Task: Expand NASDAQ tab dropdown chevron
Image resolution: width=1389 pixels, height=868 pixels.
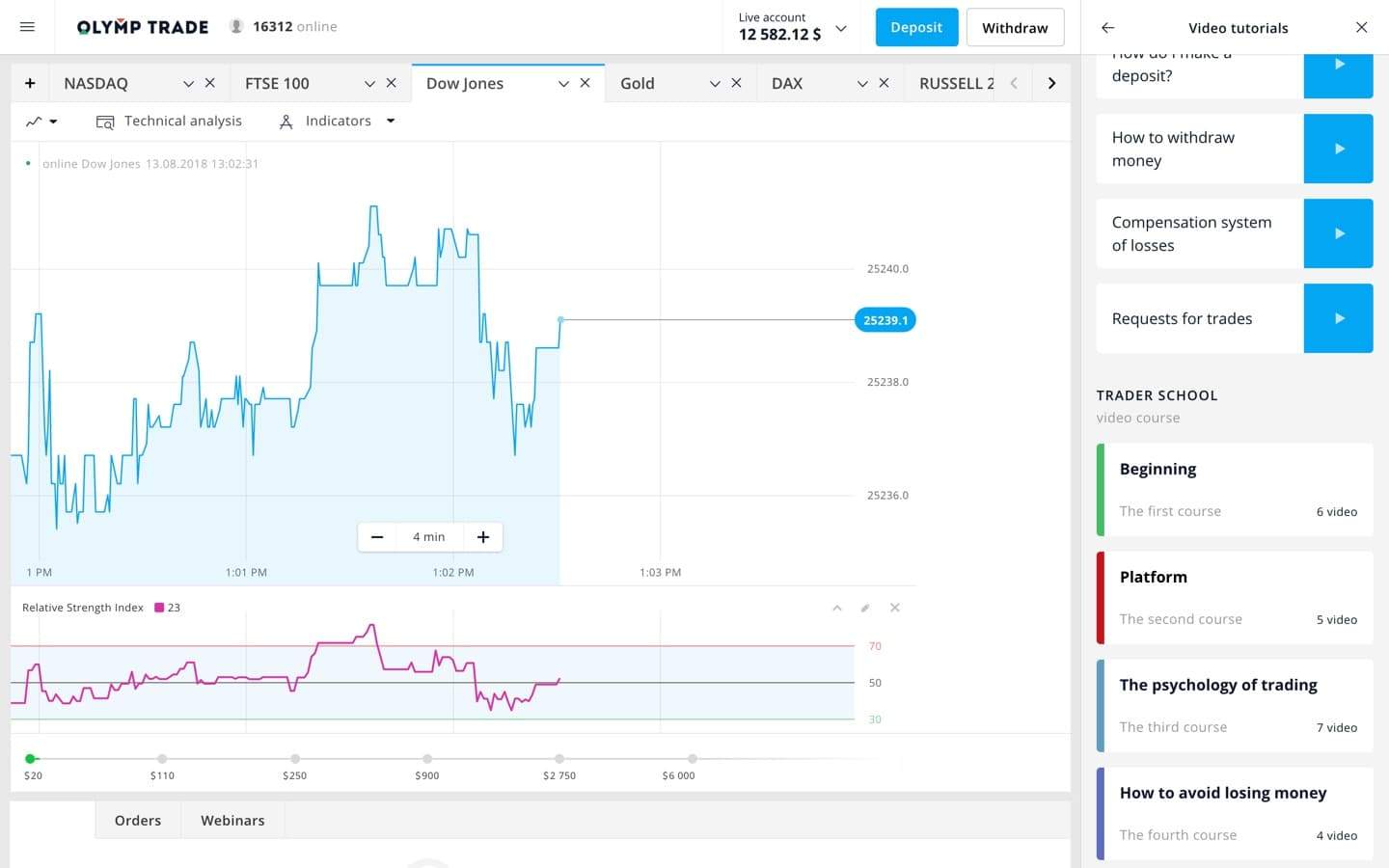Action: pyautogui.click(x=188, y=84)
